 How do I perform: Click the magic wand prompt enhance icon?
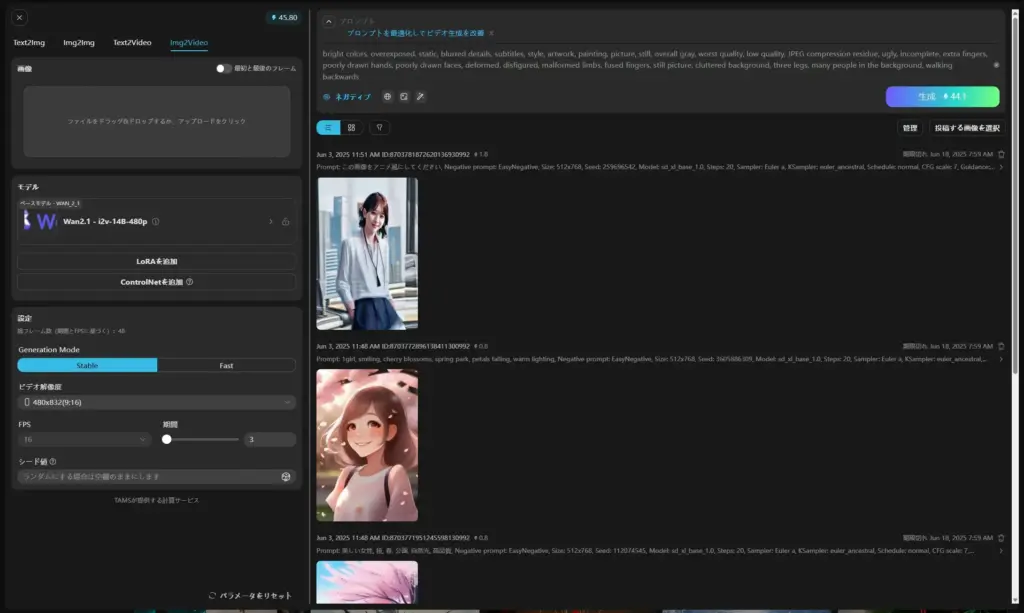tap(420, 97)
